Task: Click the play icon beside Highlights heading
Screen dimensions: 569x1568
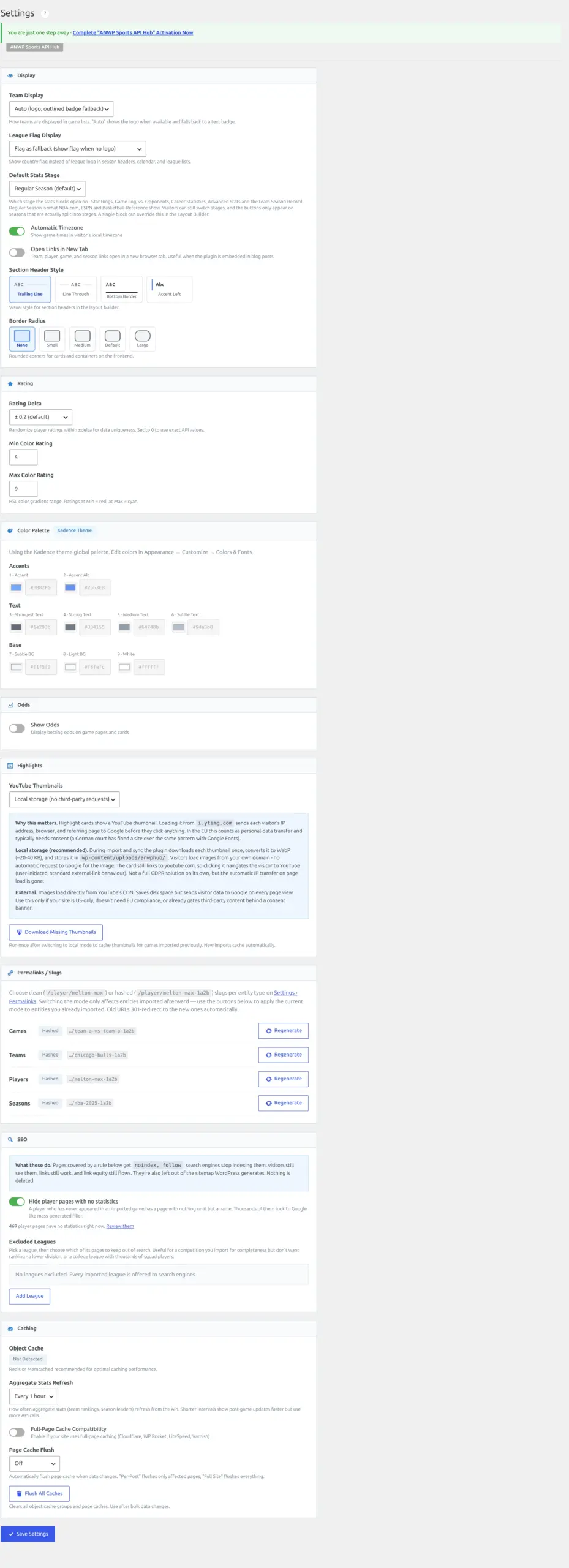Action: (x=10, y=766)
